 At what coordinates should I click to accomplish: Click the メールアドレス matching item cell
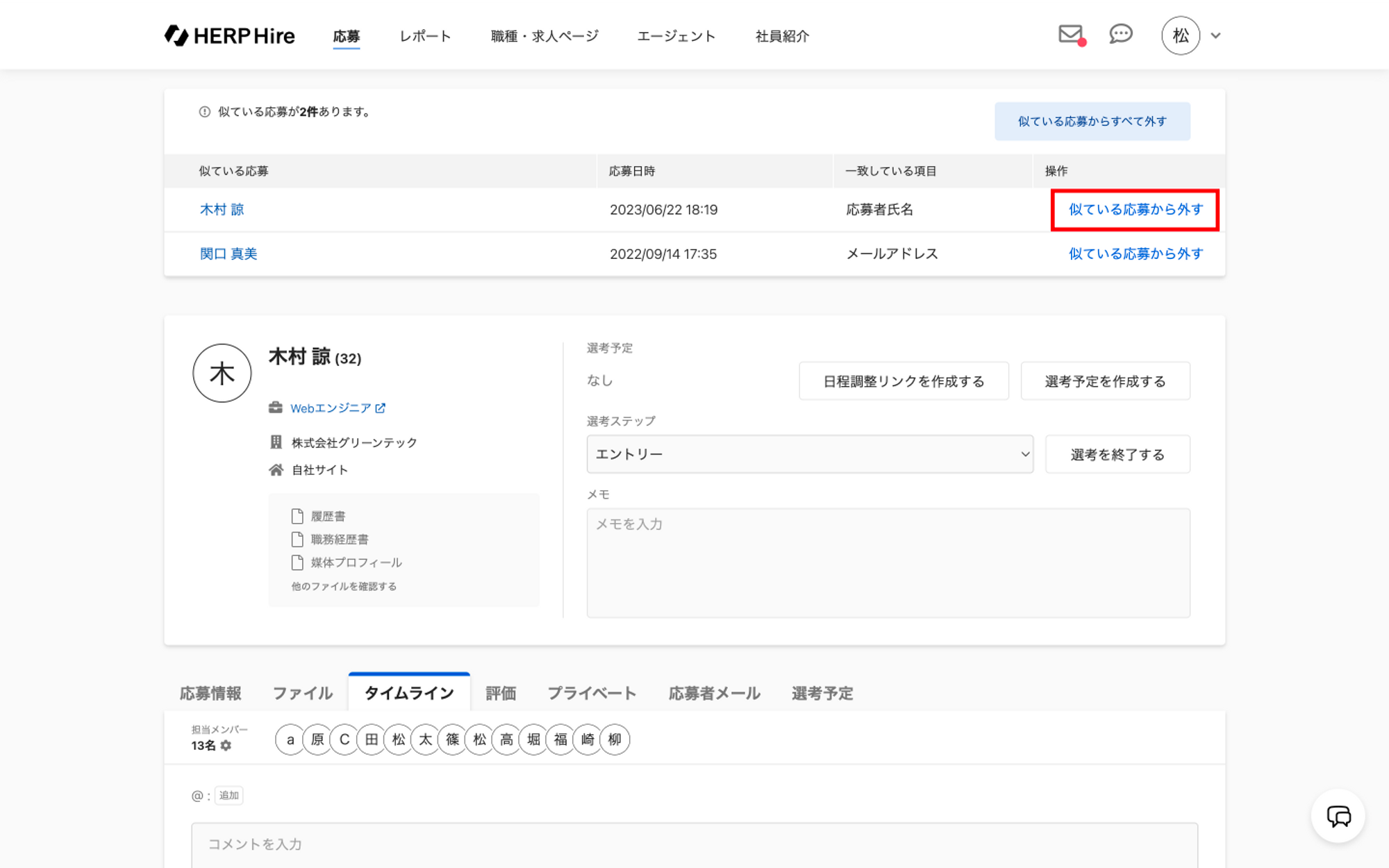click(892, 254)
